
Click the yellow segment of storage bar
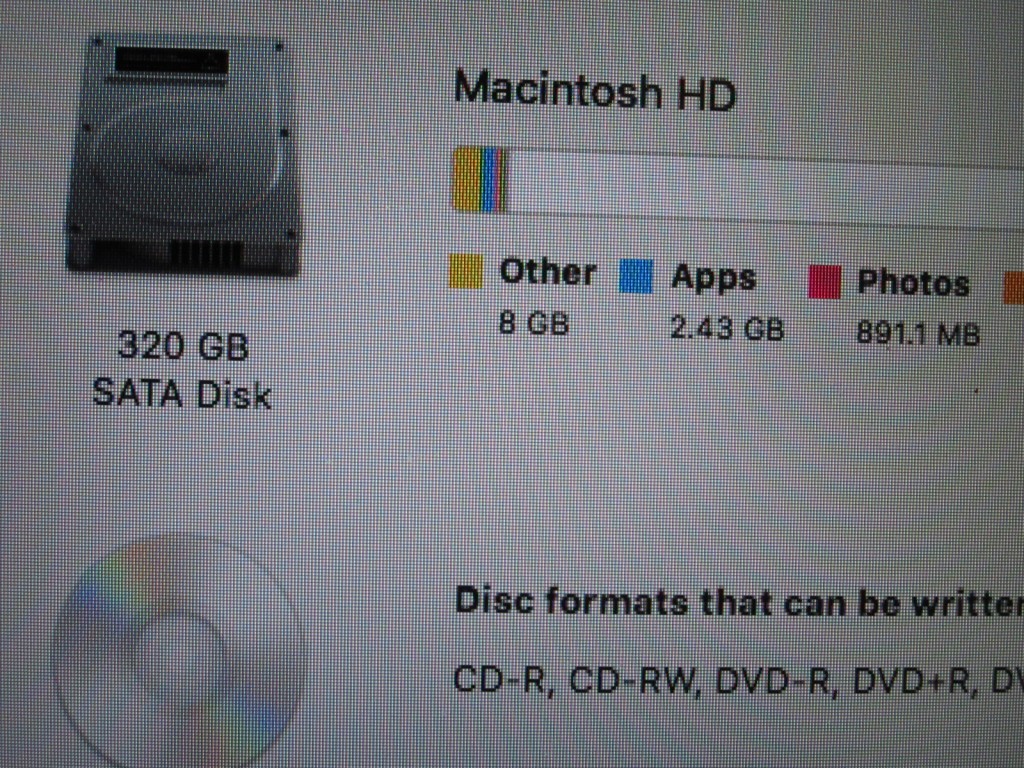(x=468, y=179)
